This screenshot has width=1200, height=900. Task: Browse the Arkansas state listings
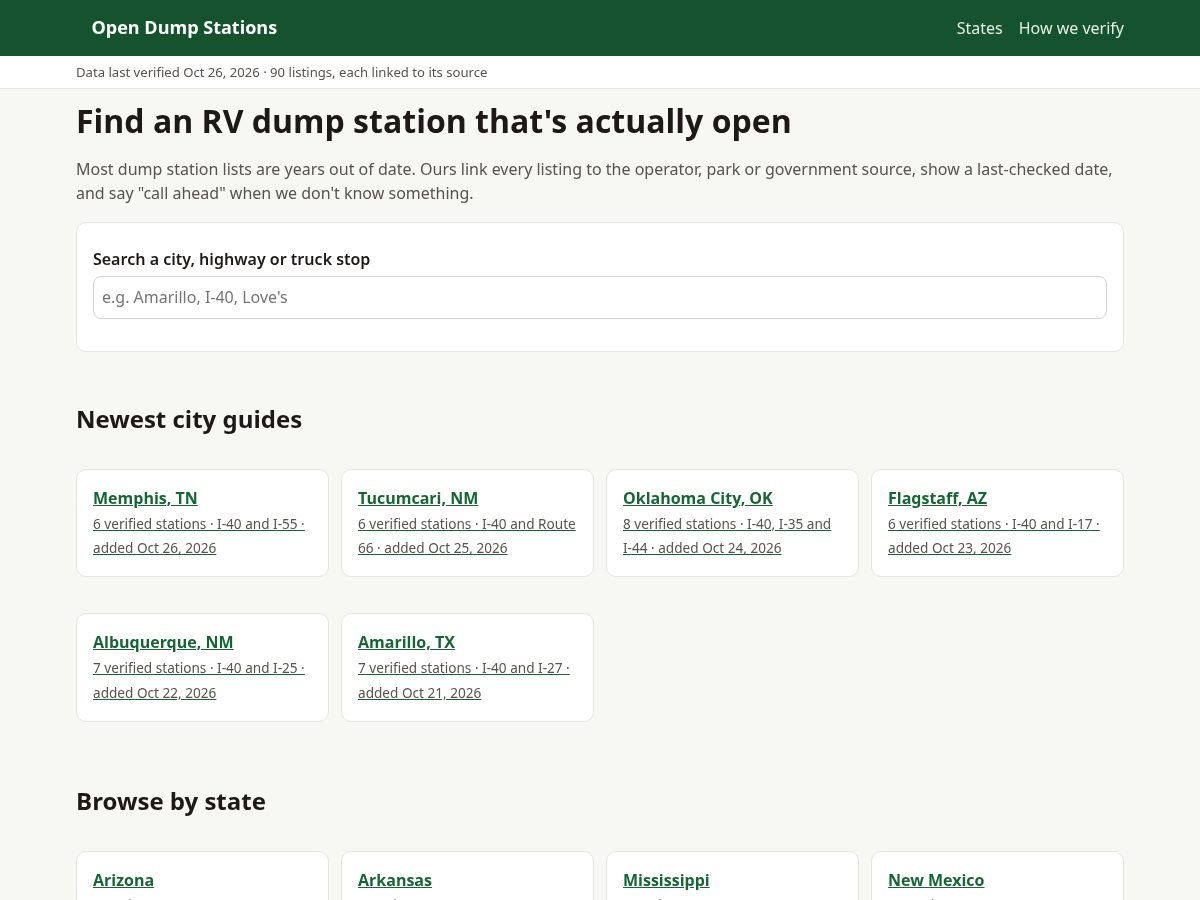tap(395, 880)
